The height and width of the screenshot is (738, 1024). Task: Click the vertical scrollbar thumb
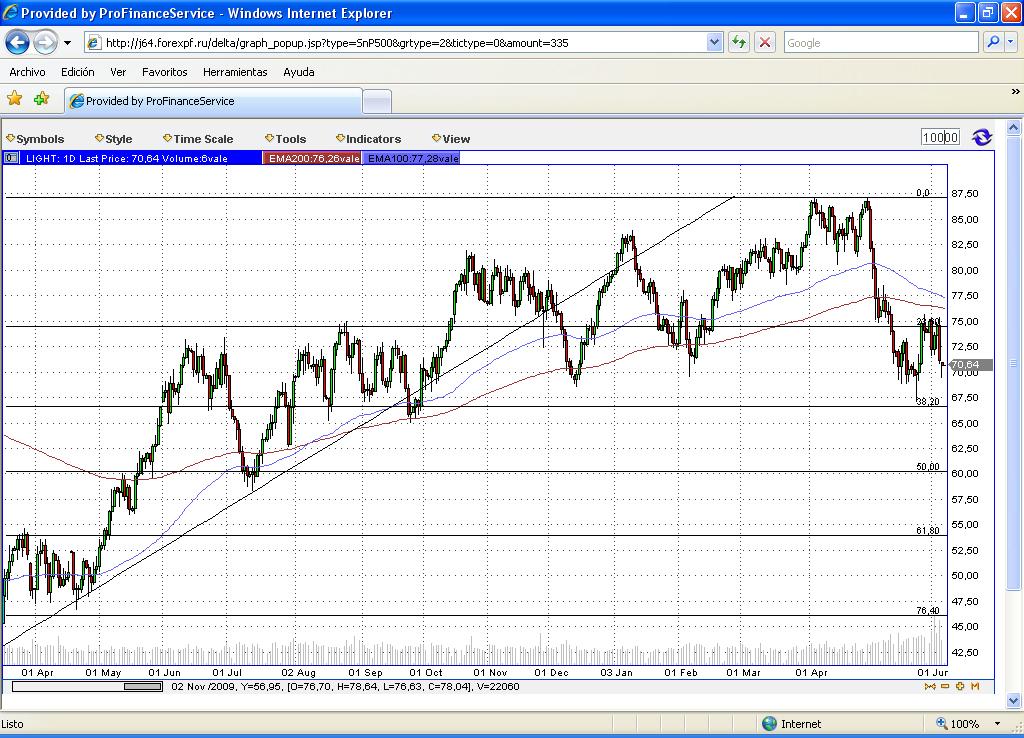coord(1014,362)
